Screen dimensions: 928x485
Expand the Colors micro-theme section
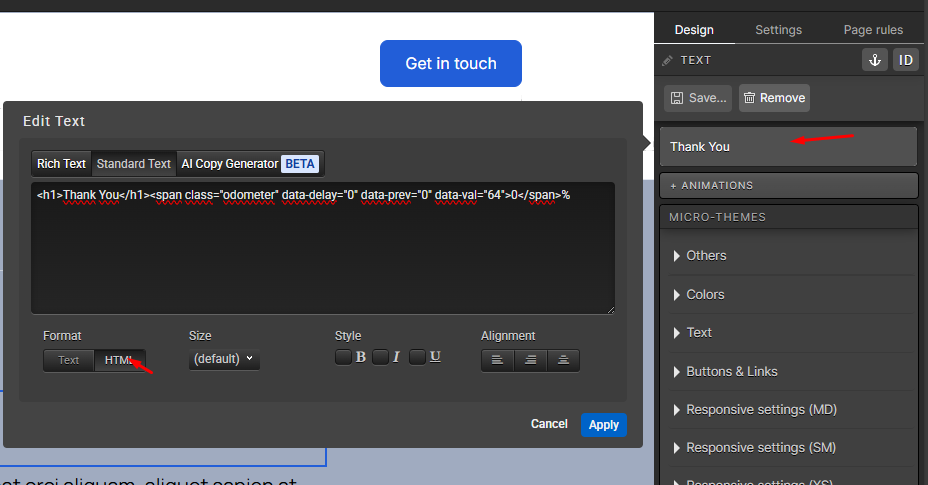point(705,294)
